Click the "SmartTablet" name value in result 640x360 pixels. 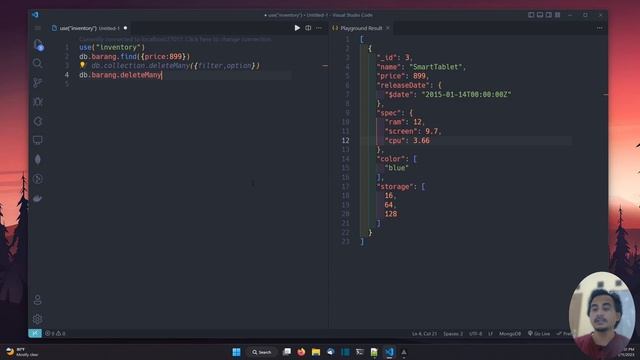click(x=436, y=67)
